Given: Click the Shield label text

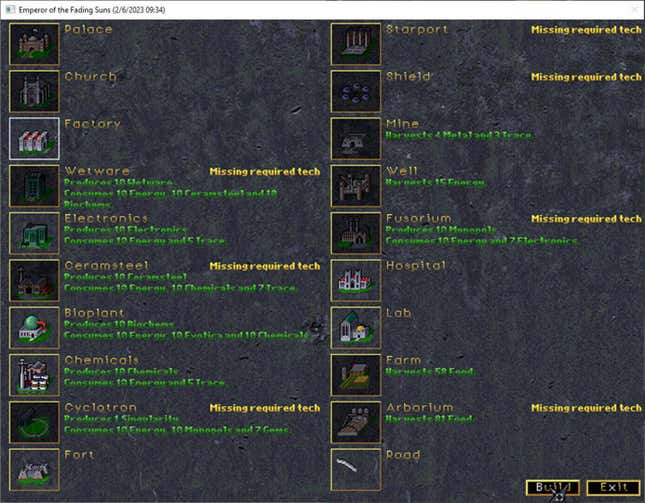Looking at the screenshot, I should click(408, 76).
